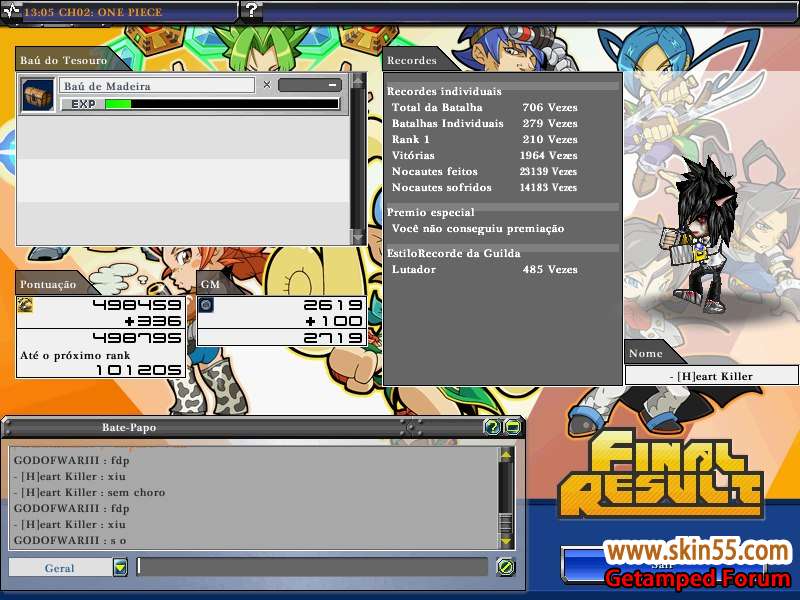Focus the chat message input field
800x600 pixels.
(312, 567)
